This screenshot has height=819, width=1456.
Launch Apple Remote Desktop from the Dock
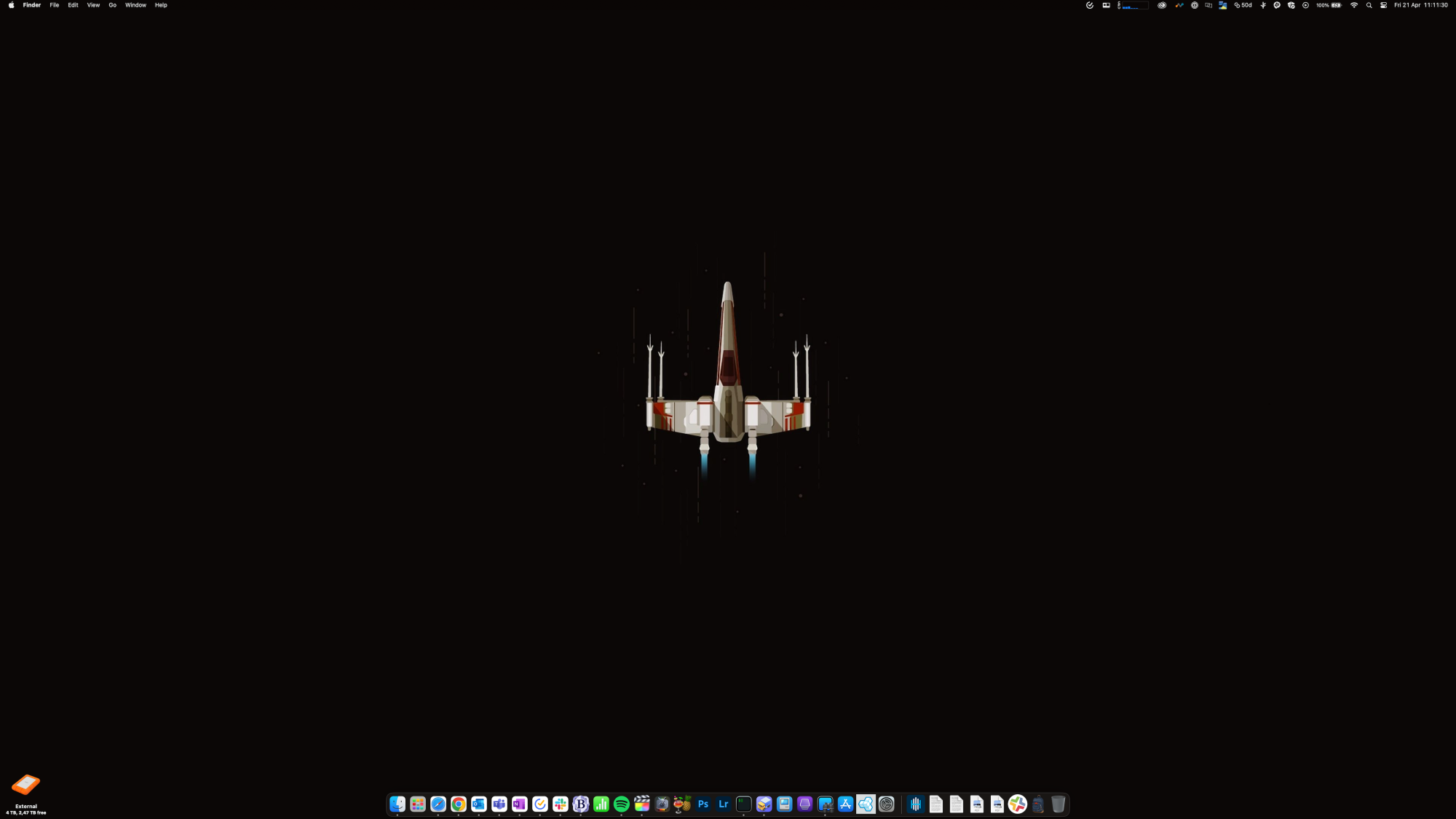(x=826, y=804)
